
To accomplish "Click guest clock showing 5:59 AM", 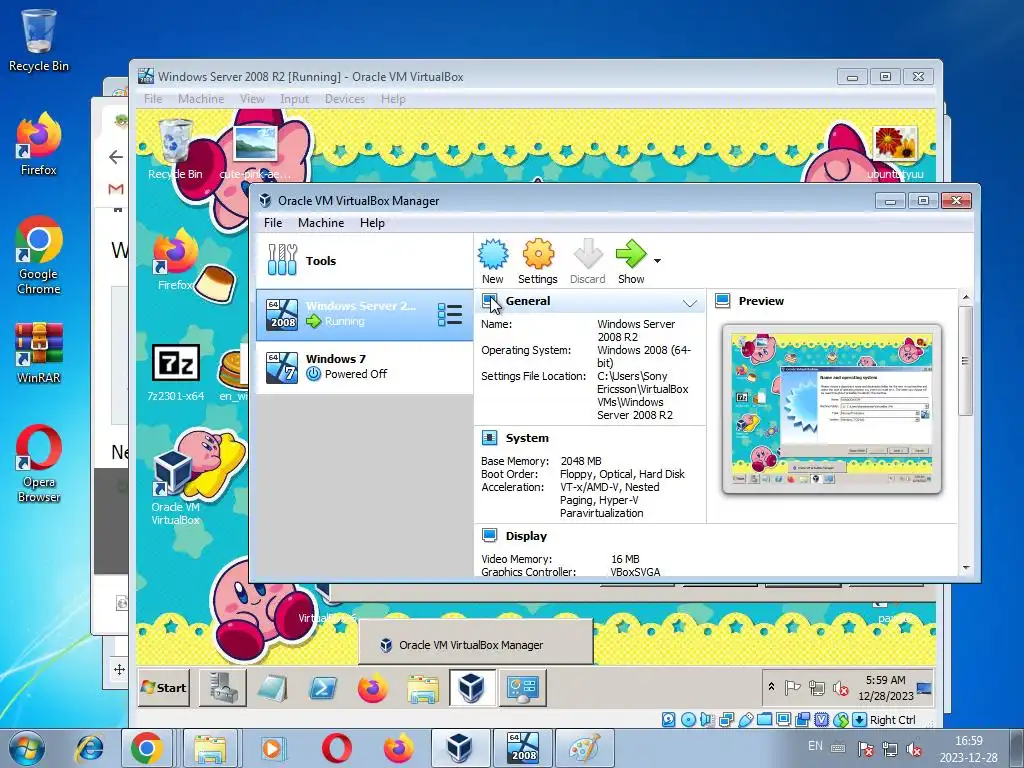I will [x=886, y=688].
